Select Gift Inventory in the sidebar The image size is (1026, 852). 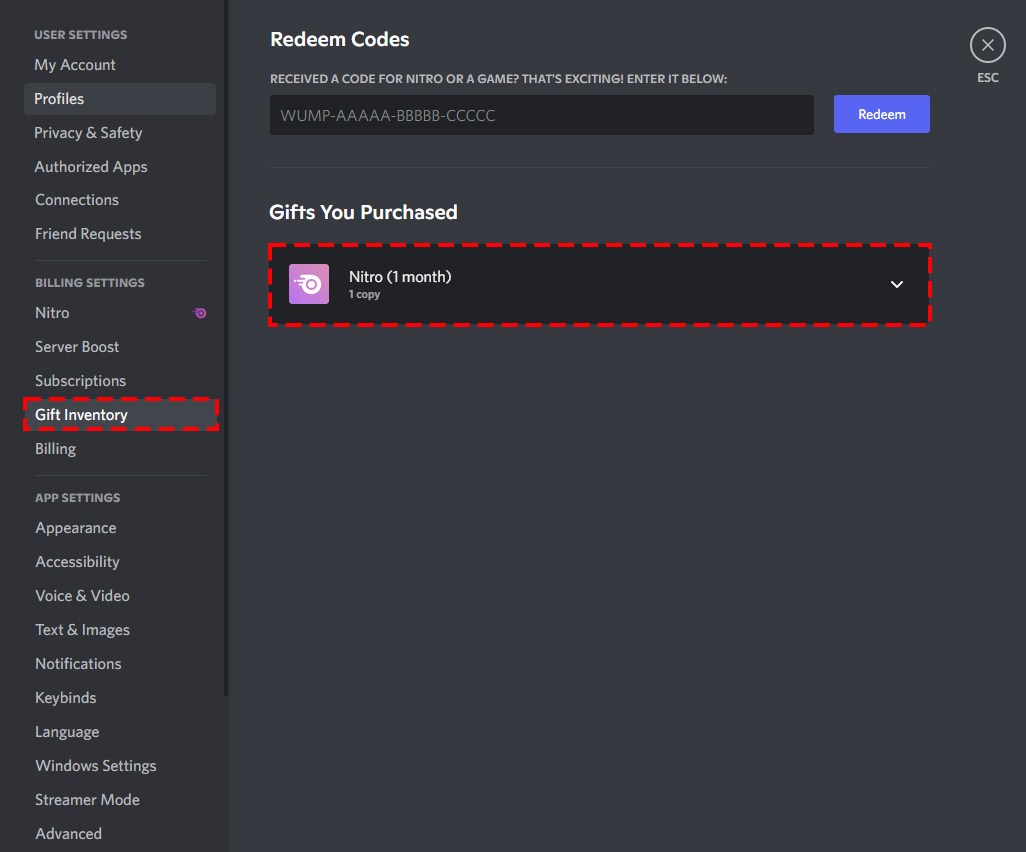click(81, 415)
